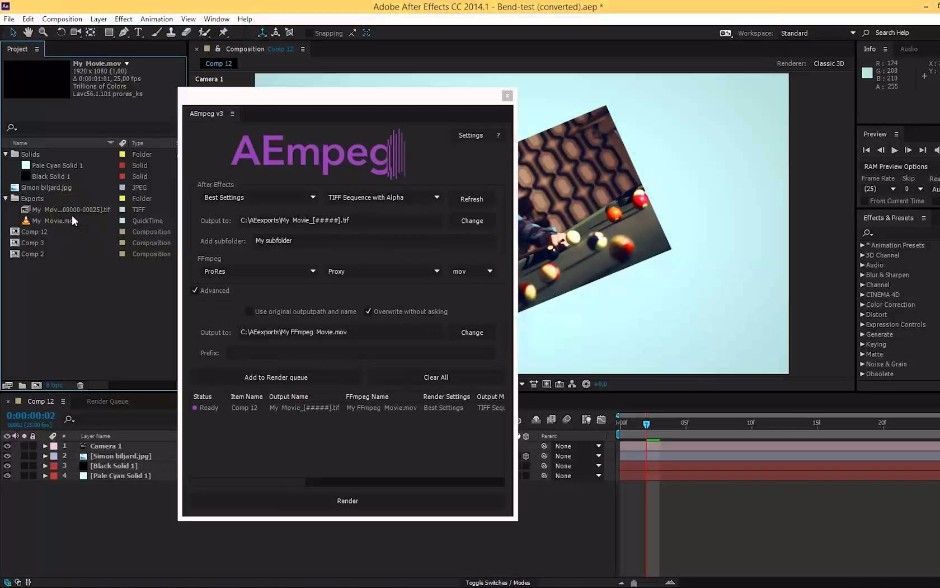Image resolution: width=940 pixels, height=588 pixels.
Task: Expand the Color Correction effects category
Action: tap(862, 305)
